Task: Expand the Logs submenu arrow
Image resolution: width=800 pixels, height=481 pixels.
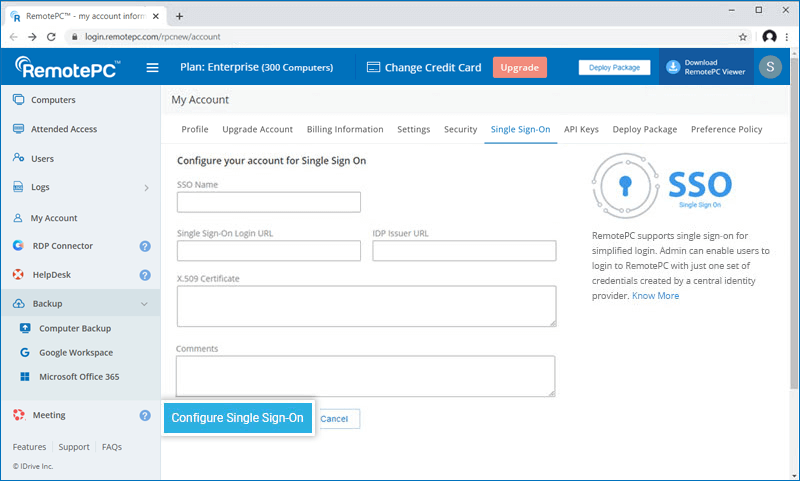Action: (146, 188)
